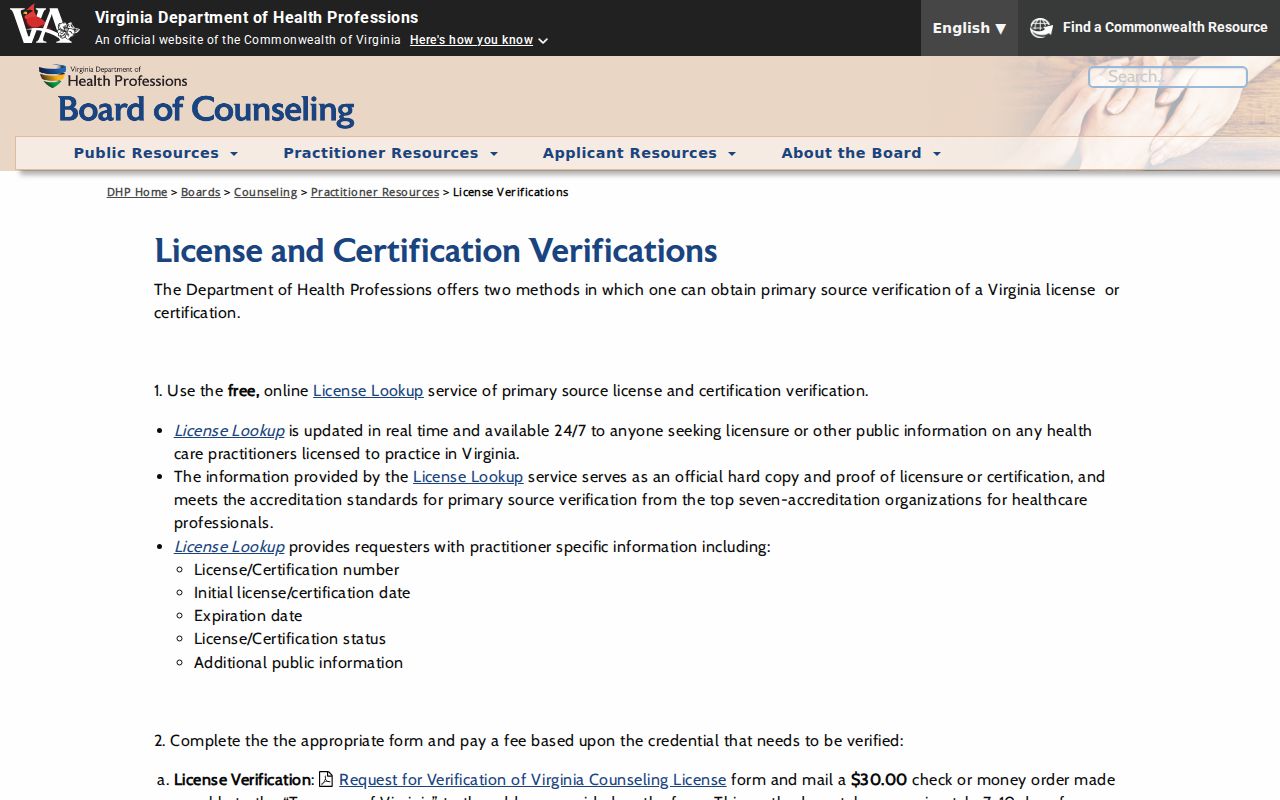The height and width of the screenshot is (800, 1280).
Task: Click the License Verifications breadcrumb text
Action: [510, 192]
